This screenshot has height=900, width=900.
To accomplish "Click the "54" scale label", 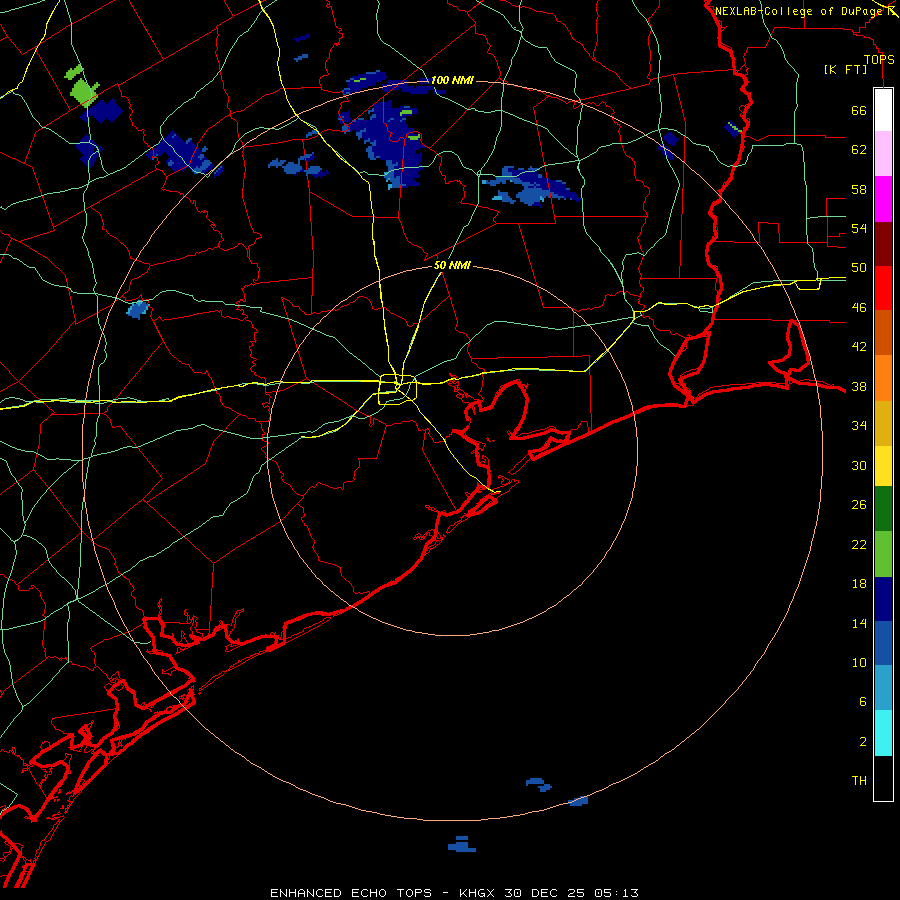I will click(859, 228).
